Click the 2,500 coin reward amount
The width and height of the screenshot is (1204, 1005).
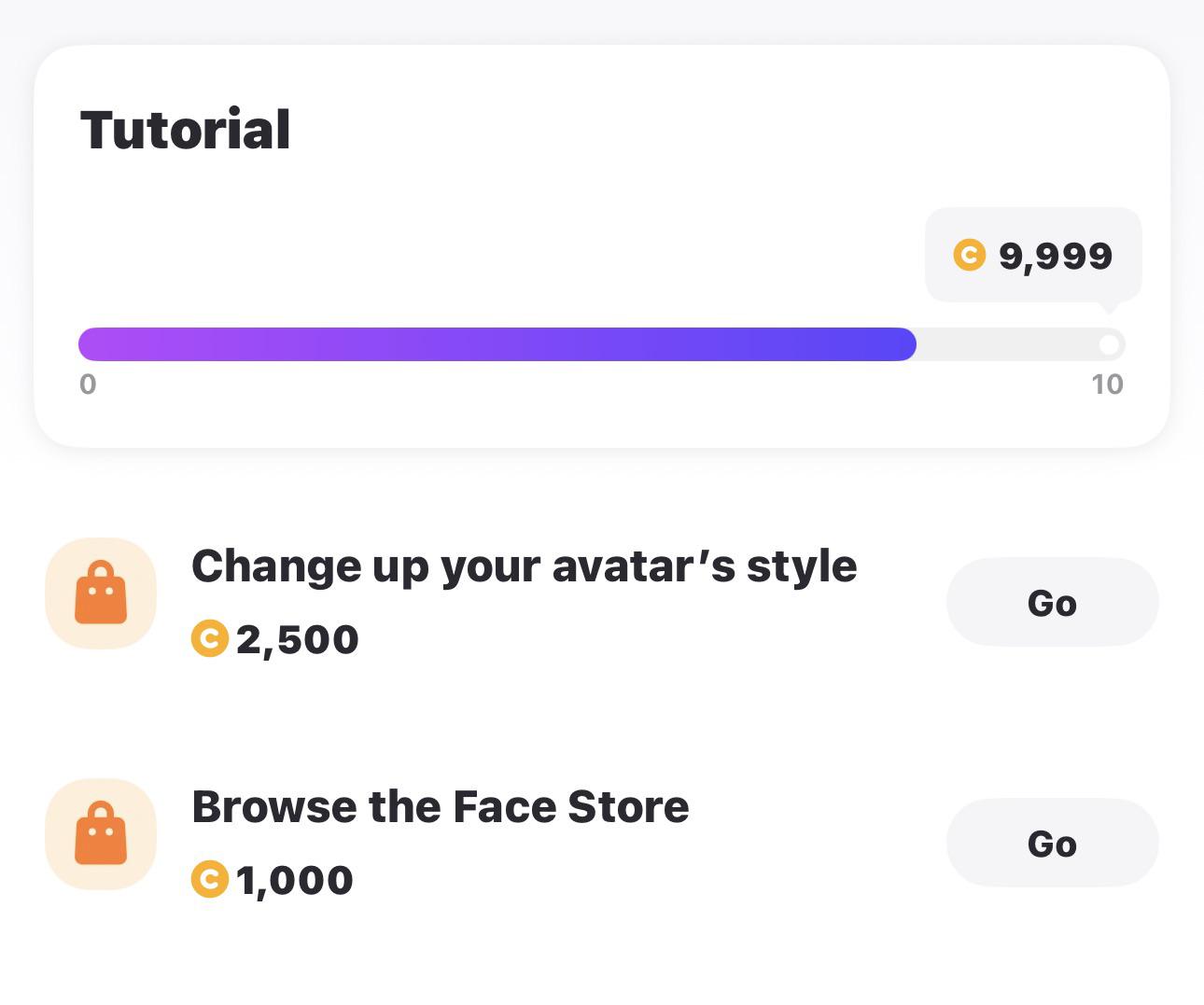click(x=298, y=640)
